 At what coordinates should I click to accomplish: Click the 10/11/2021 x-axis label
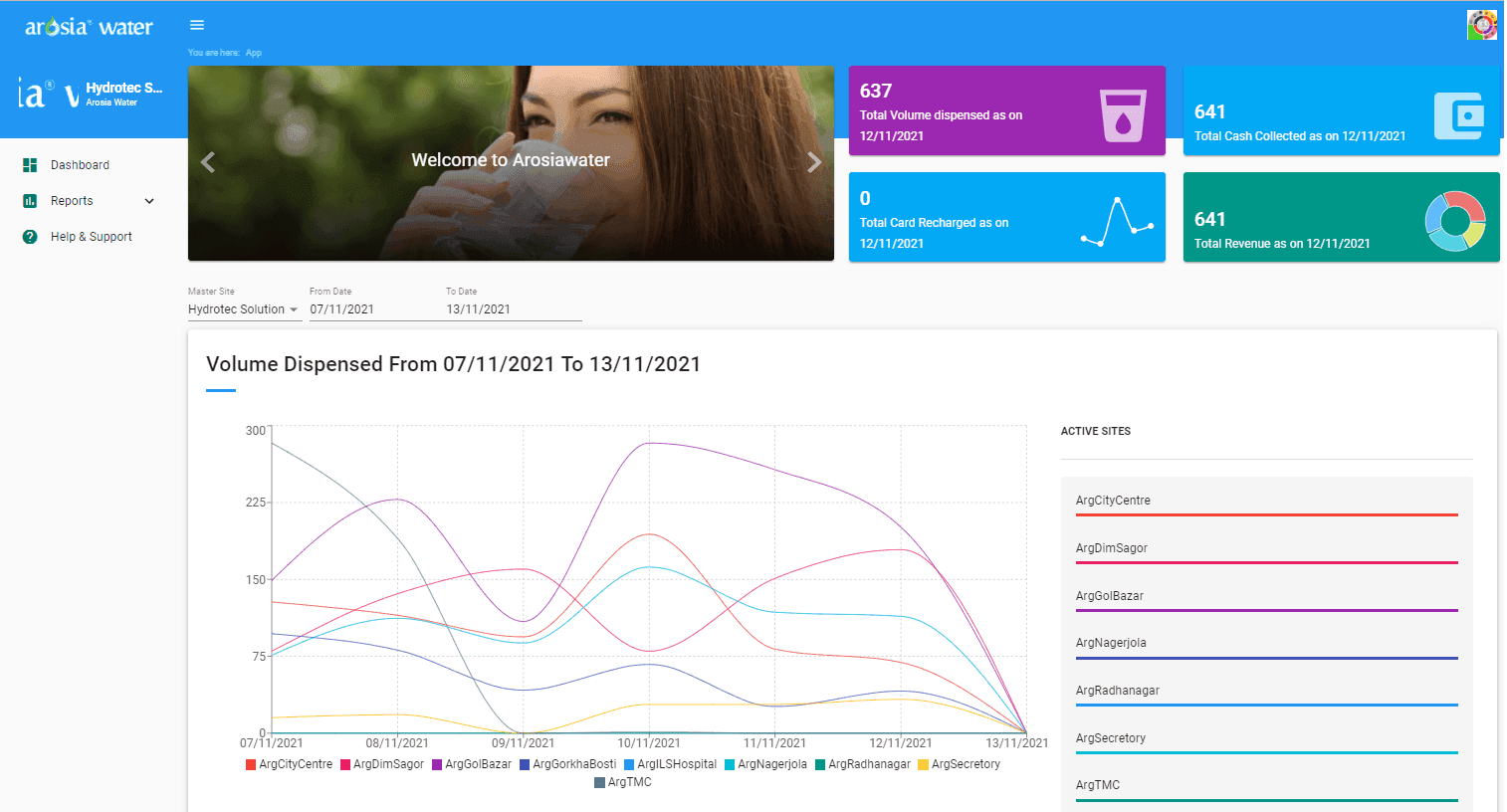(x=649, y=743)
